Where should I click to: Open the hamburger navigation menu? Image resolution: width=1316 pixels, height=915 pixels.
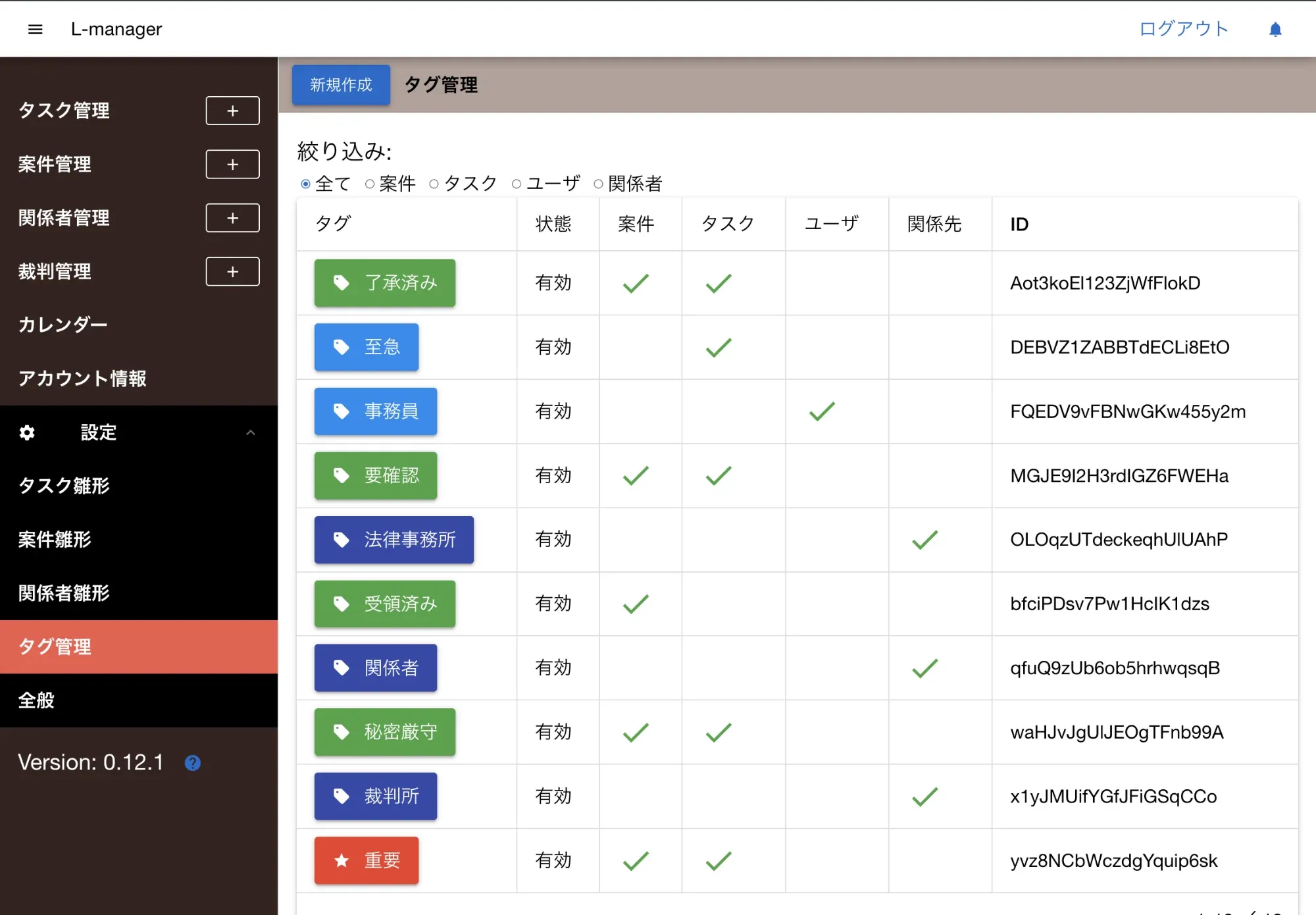tap(36, 29)
